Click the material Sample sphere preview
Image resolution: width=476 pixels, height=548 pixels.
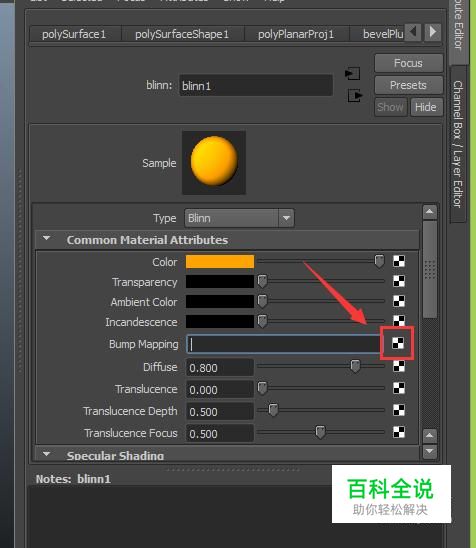pos(214,163)
